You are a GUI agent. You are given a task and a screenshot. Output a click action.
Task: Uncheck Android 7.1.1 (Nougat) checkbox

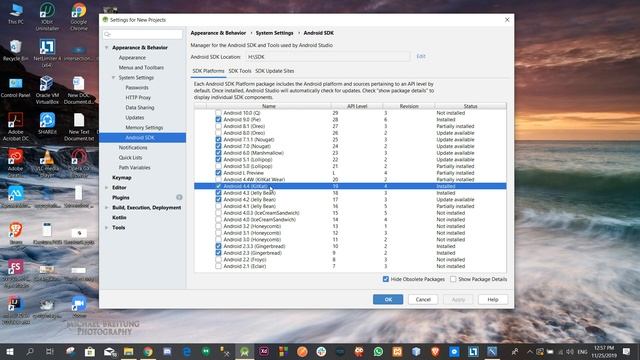tap(218, 140)
